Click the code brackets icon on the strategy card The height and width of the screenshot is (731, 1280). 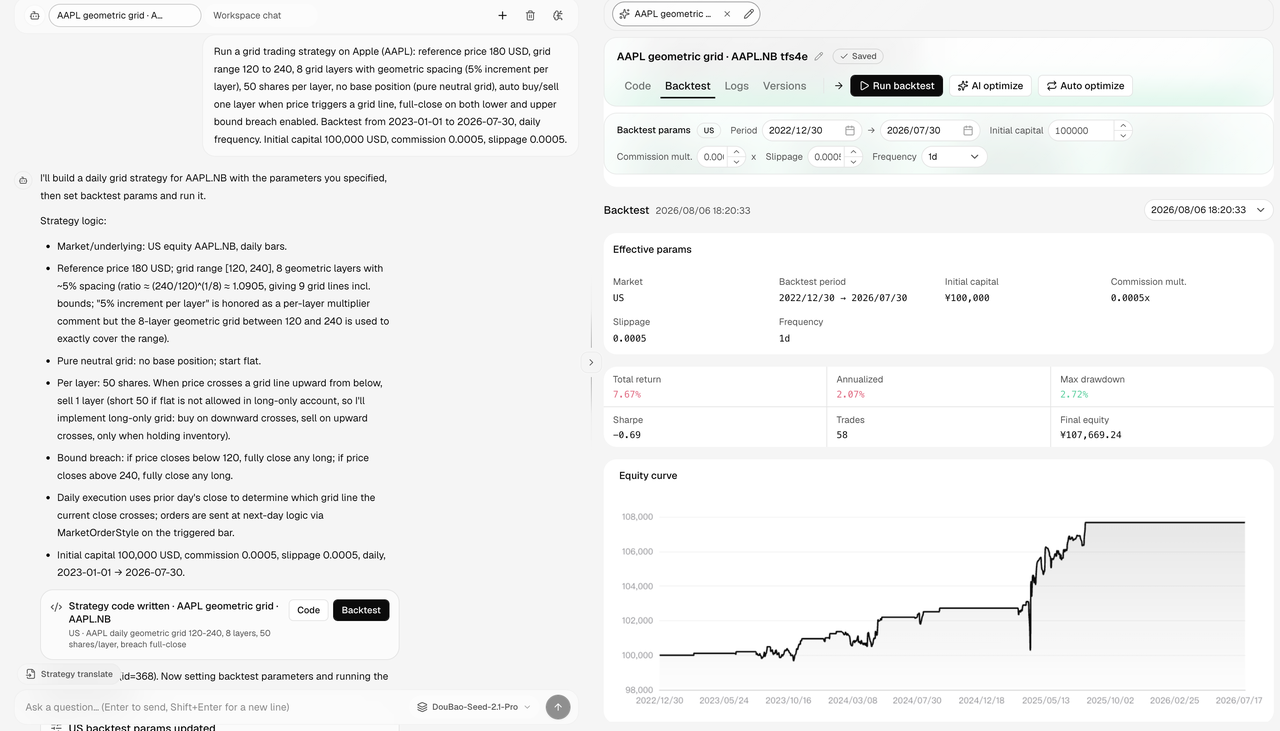pos(56,607)
